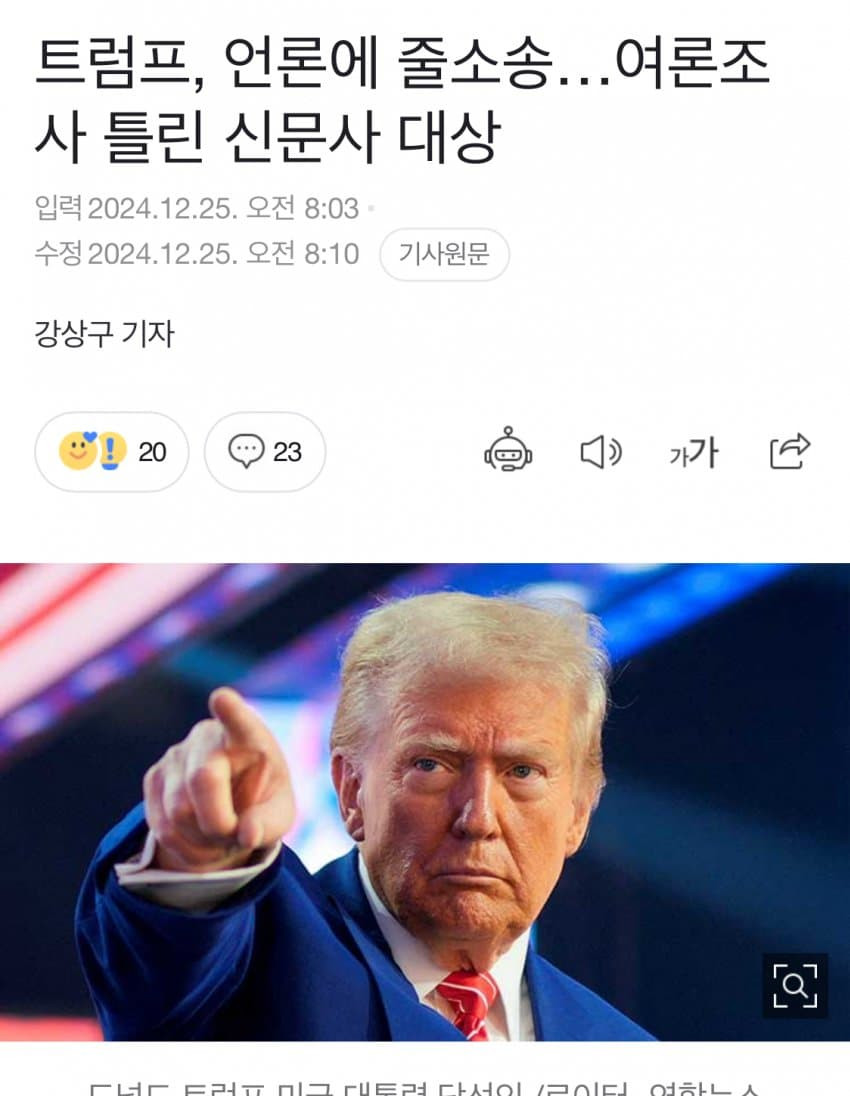Select the article headline text
850x1096 pixels.
403,100
